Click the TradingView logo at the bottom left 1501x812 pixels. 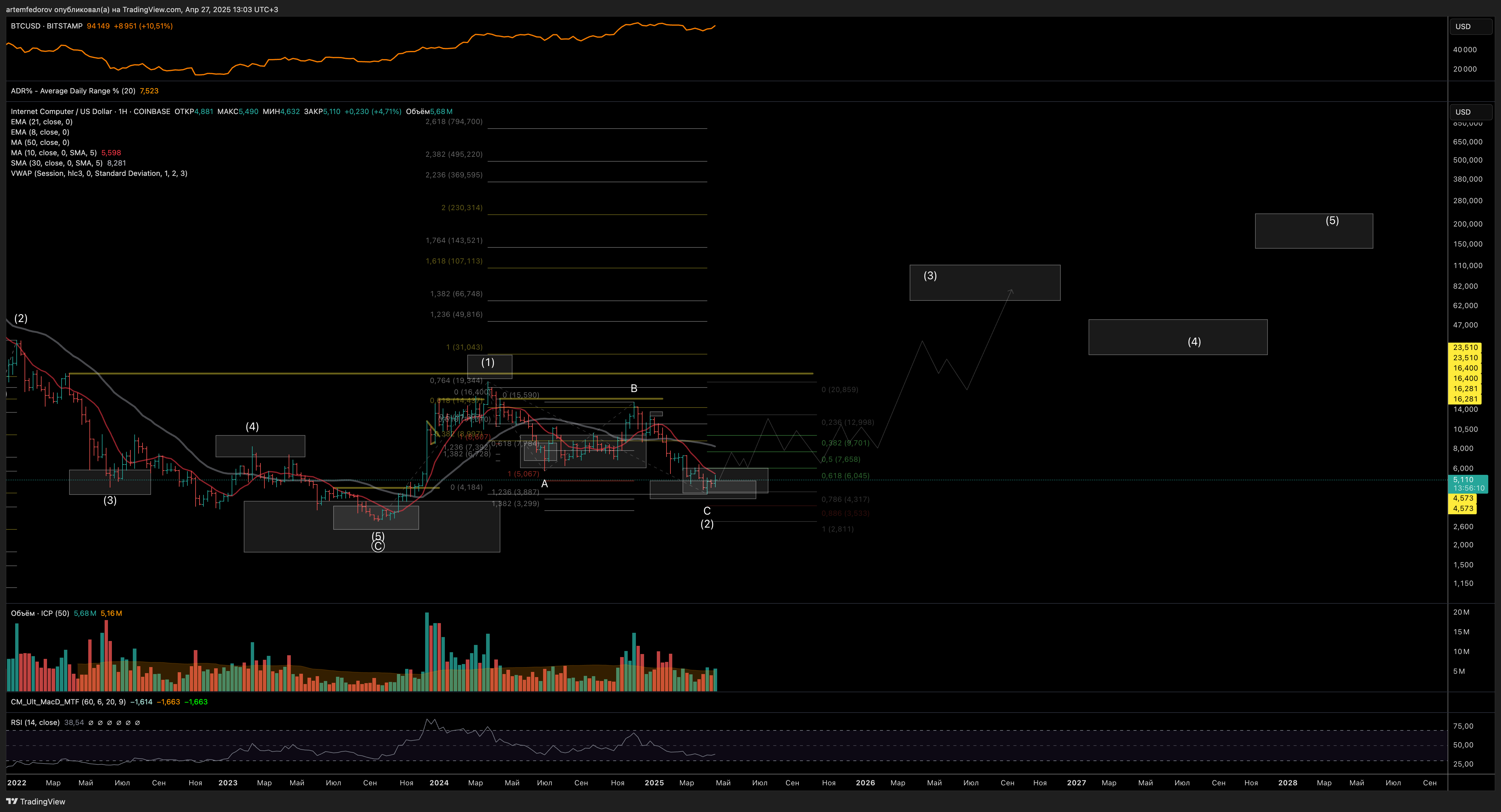pos(35,801)
